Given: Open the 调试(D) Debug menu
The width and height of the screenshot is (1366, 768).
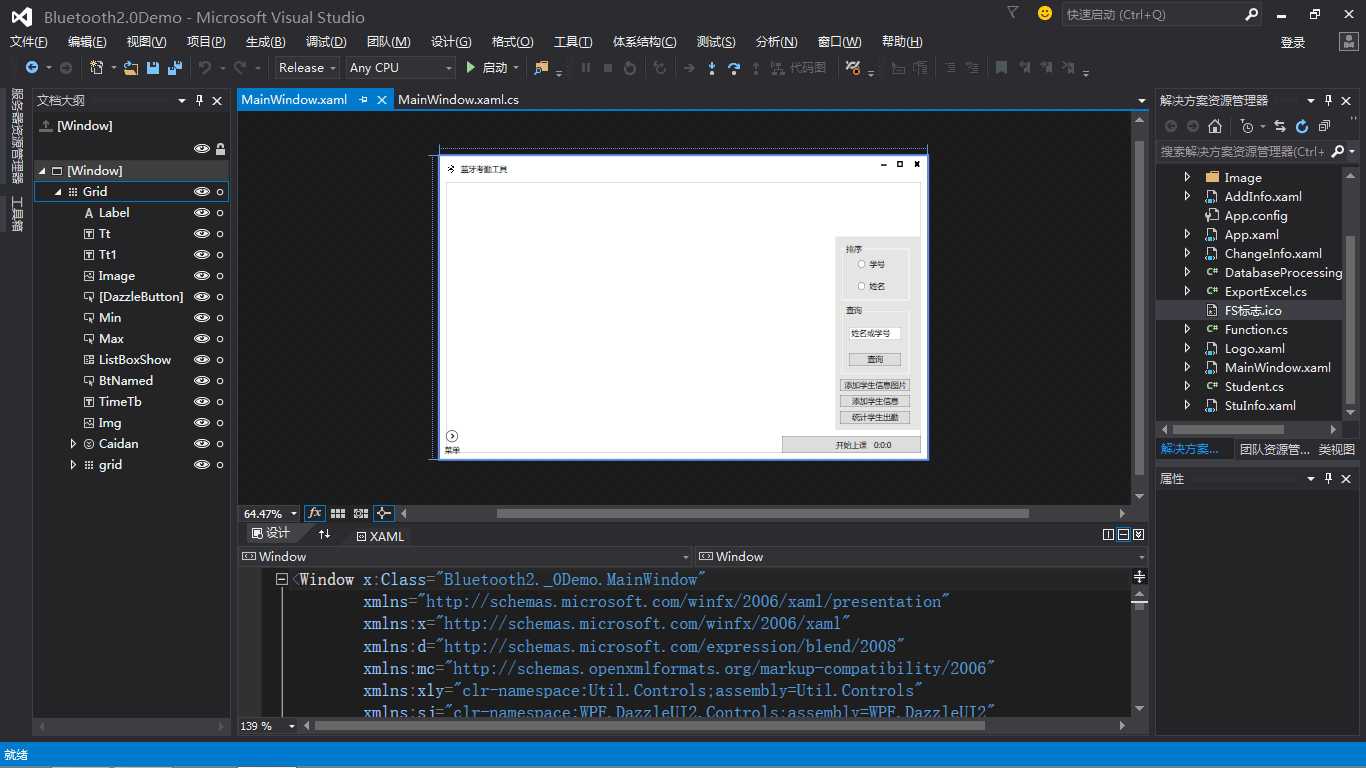Looking at the screenshot, I should point(326,42).
